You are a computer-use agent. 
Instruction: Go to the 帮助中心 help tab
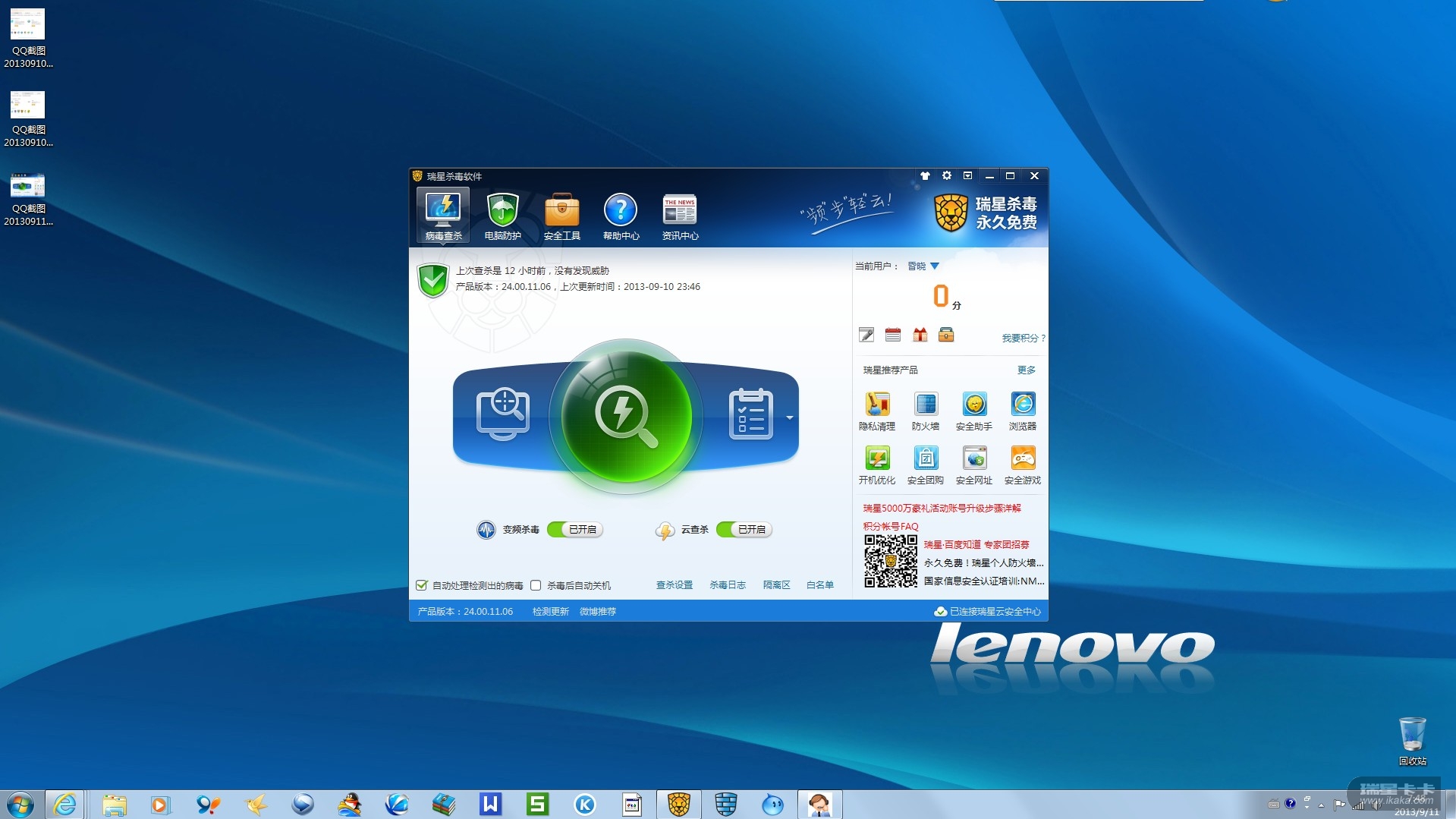[x=621, y=216]
